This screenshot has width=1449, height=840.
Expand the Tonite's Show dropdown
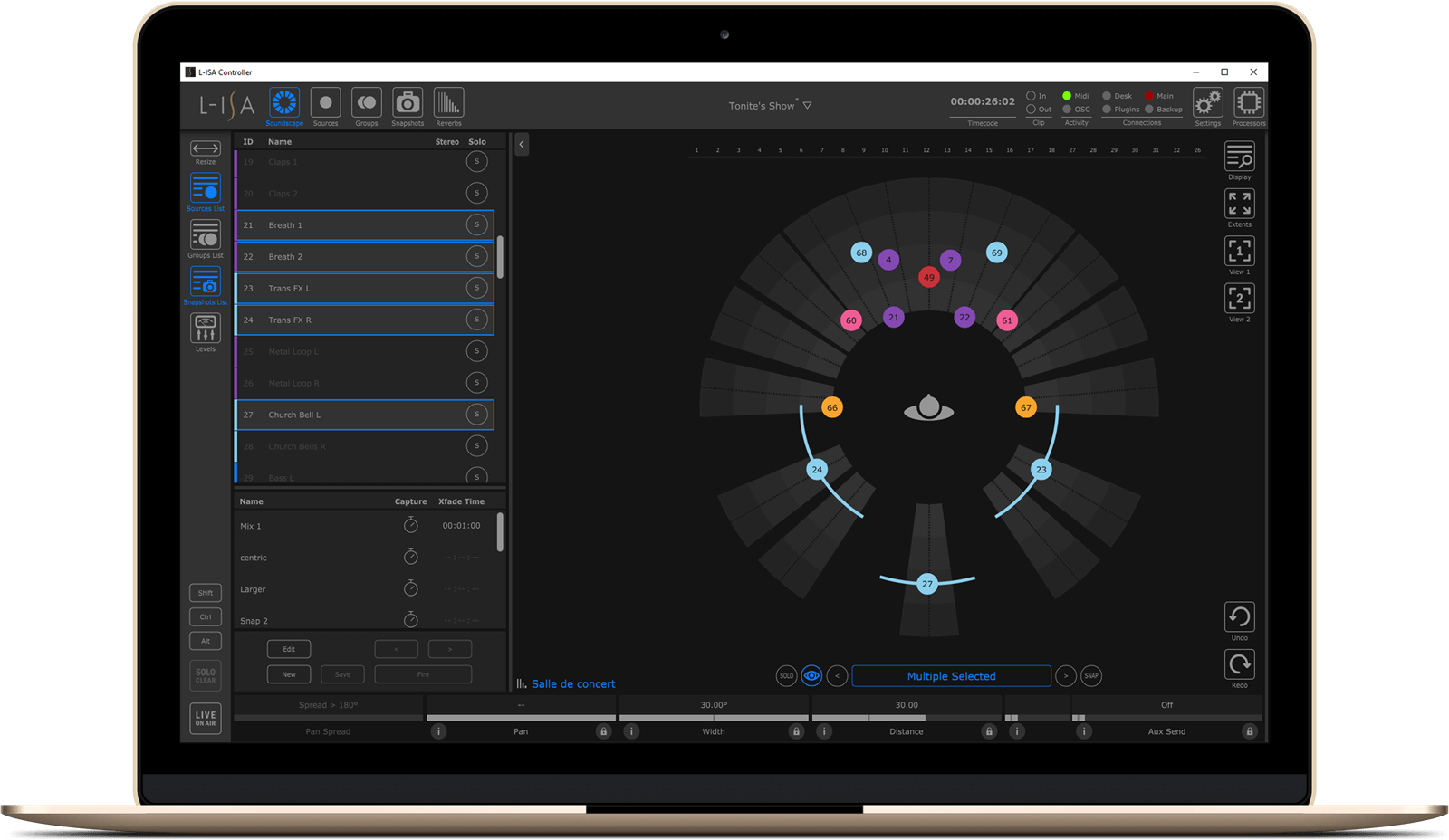pyautogui.click(x=807, y=106)
